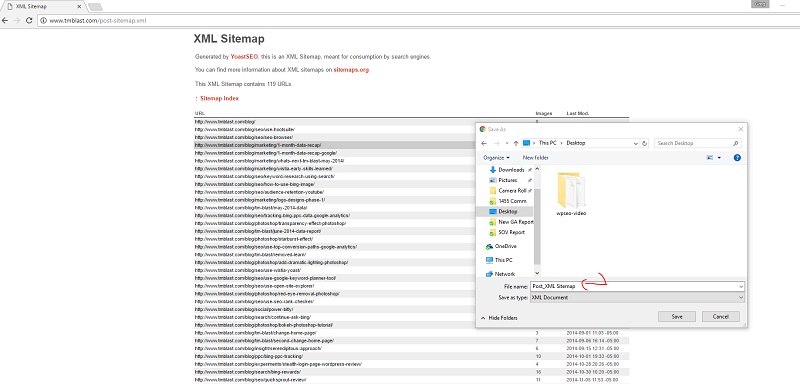Open the ppc/bing-ppc-tracking/ URL
The width and height of the screenshot is (800, 384).
click(x=248, y=356)
